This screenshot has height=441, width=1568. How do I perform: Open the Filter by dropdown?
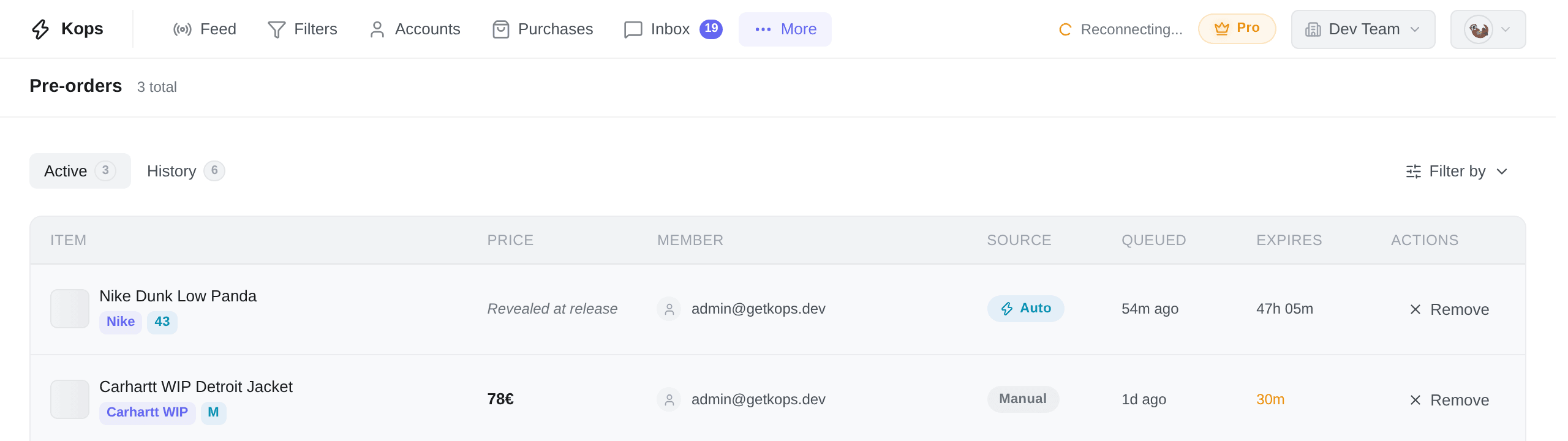(1457, 171)
